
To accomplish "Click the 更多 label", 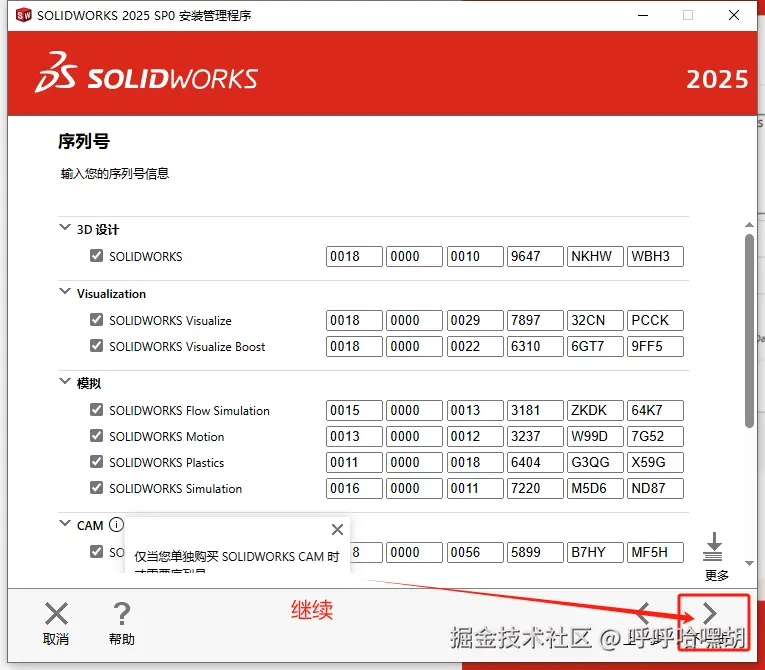I will [716, 576].
